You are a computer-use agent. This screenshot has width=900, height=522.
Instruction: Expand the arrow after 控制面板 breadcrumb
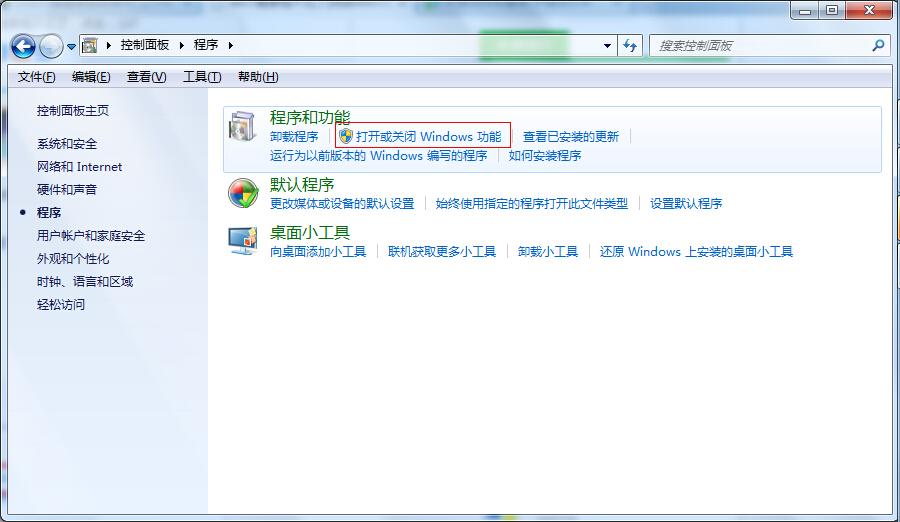pyautogui.click(x=181, y=45)
